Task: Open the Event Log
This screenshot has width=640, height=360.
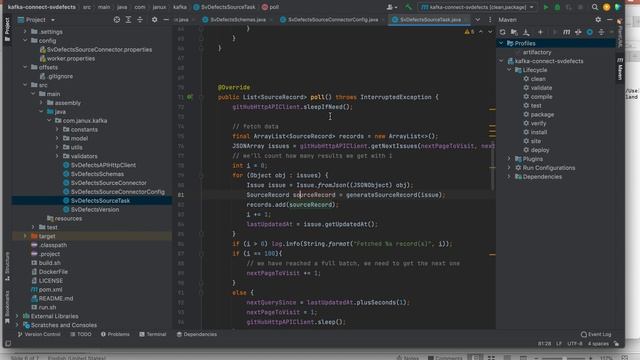Action: point(596,334)
